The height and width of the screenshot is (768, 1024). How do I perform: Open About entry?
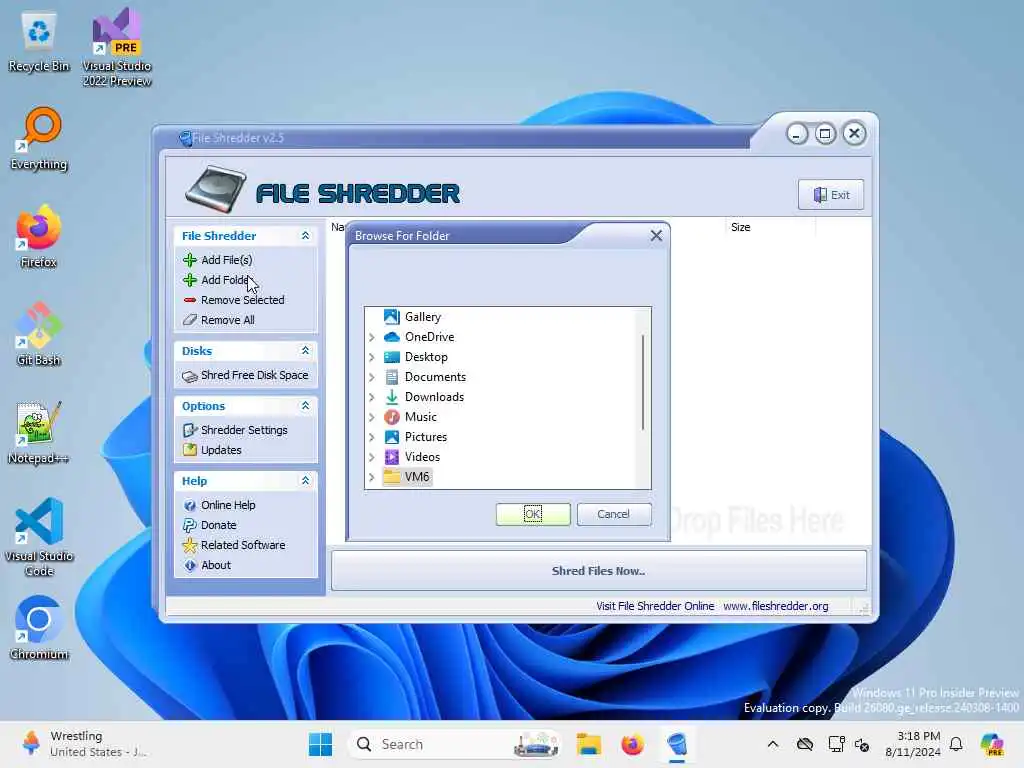click(x=216, y=566)
